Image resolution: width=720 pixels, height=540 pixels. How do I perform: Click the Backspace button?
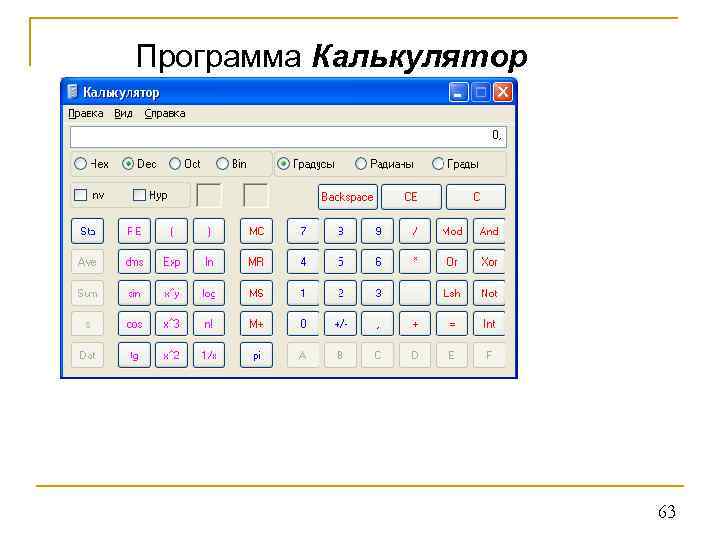tap(348, 197)
